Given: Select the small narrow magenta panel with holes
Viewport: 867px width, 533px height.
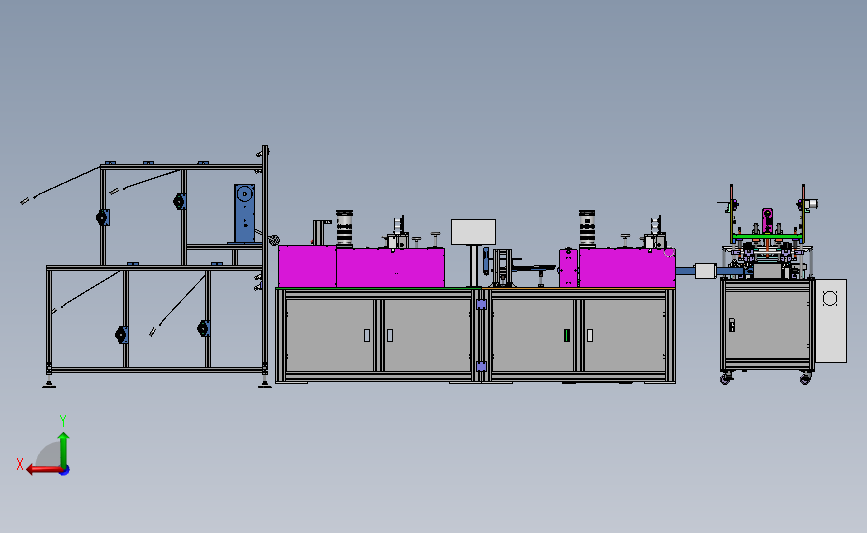Looking at the screenshot, I should (568, 268).
